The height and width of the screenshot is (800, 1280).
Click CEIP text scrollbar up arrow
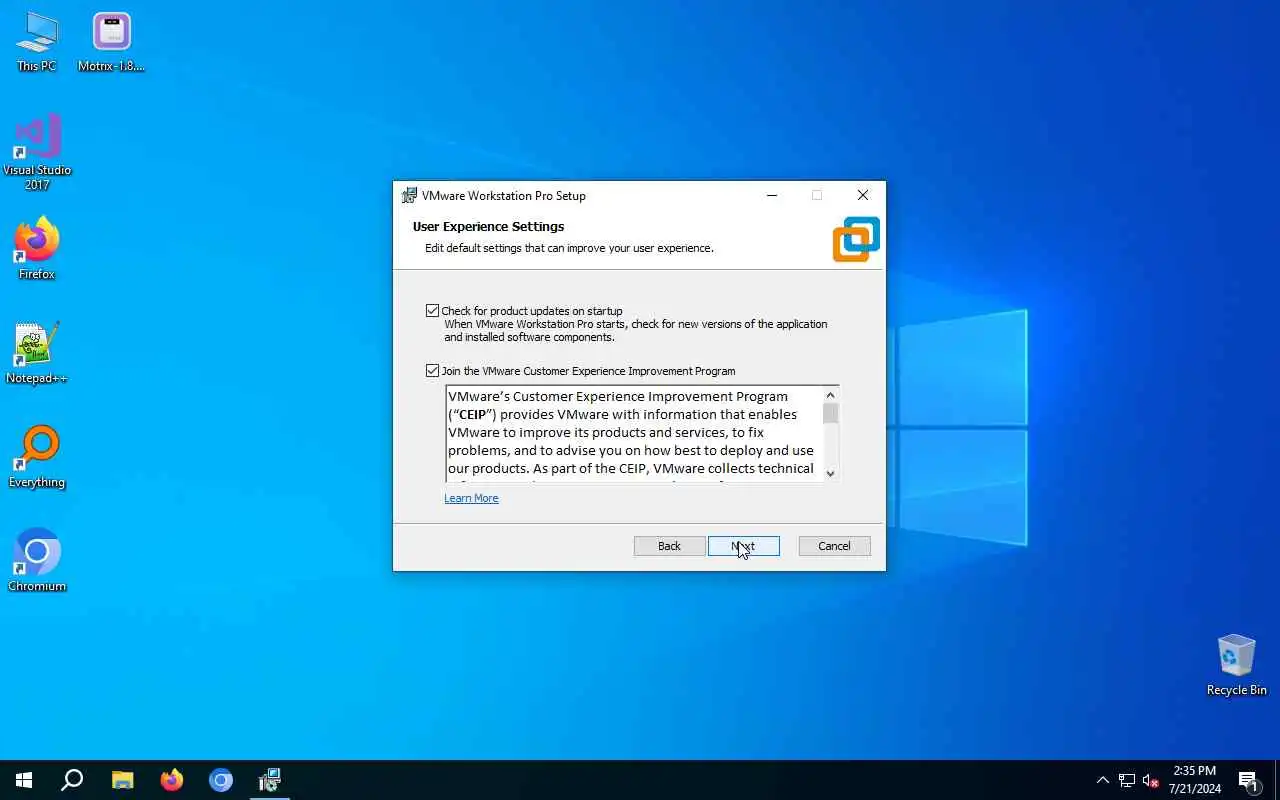click(x=830, y=395)
